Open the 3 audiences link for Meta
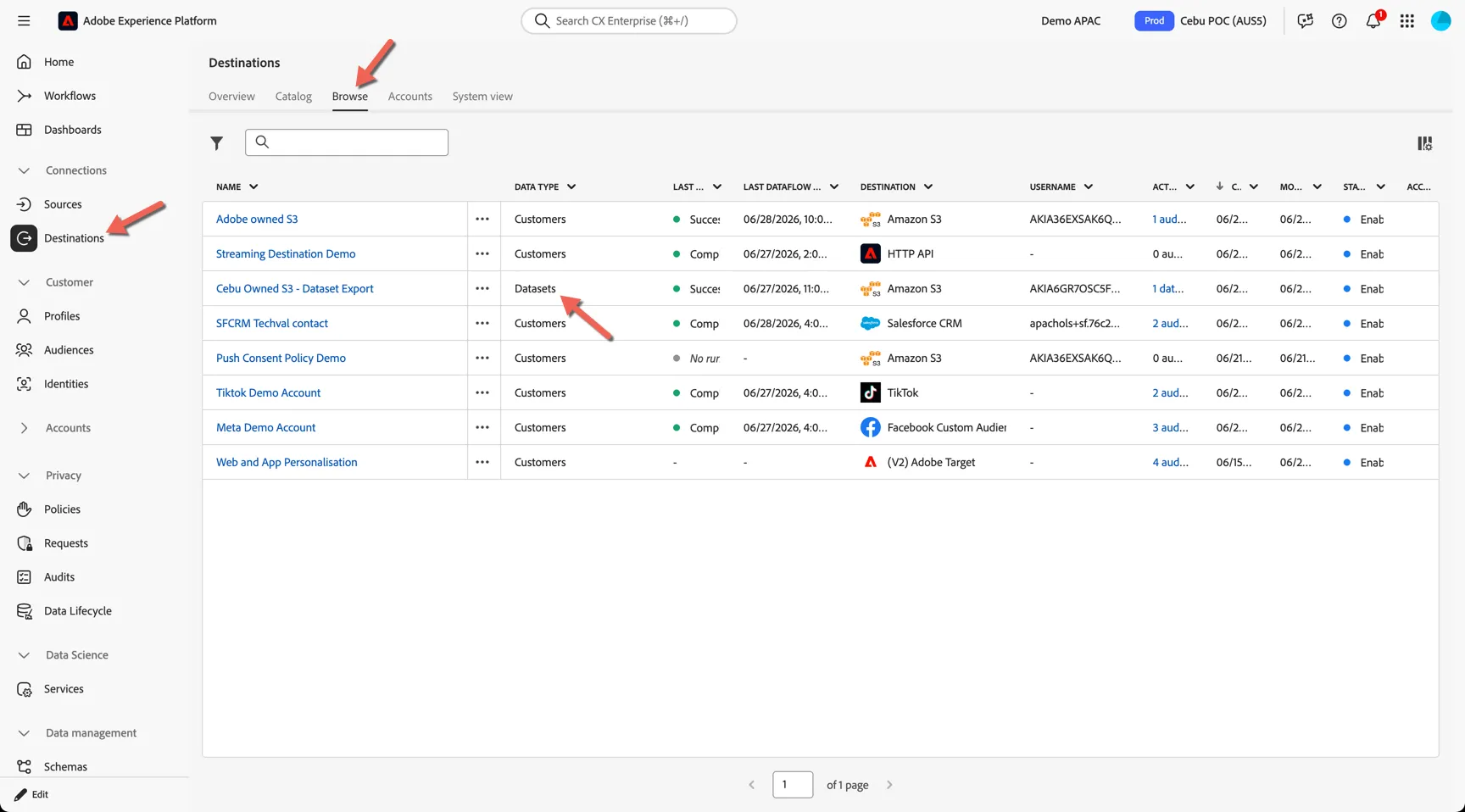Viewport: 1465px width, 812px height. [x=1170, y=427]
